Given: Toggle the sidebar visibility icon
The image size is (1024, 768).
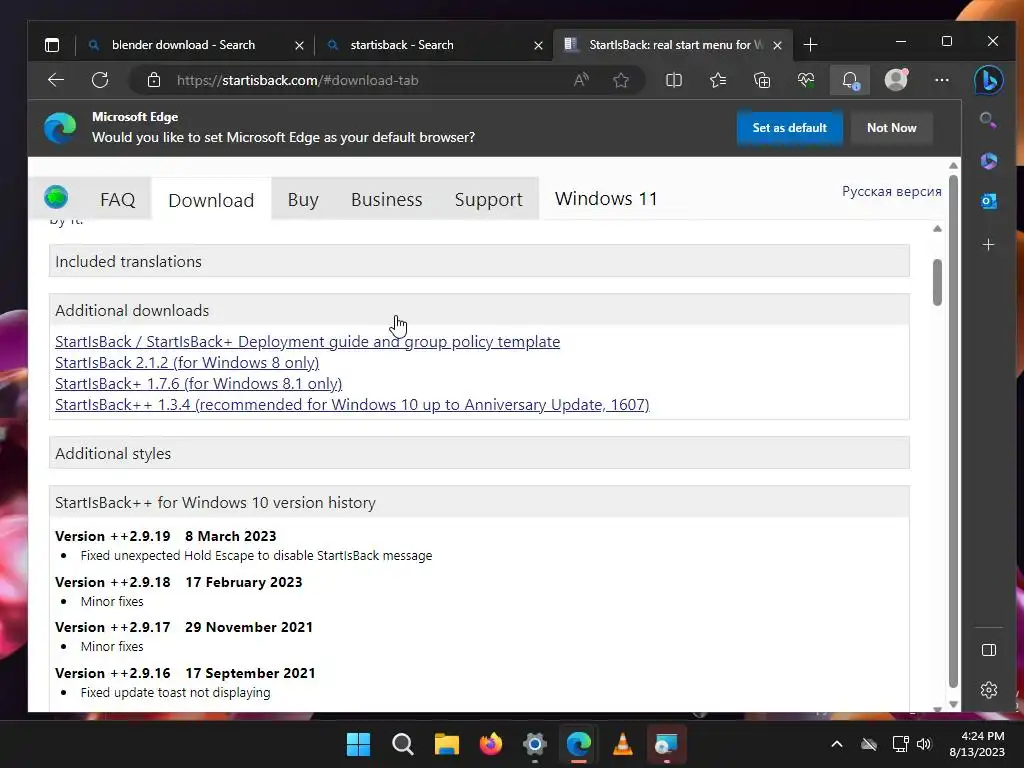Looking at the screenshot, I should tap(989, 650).
